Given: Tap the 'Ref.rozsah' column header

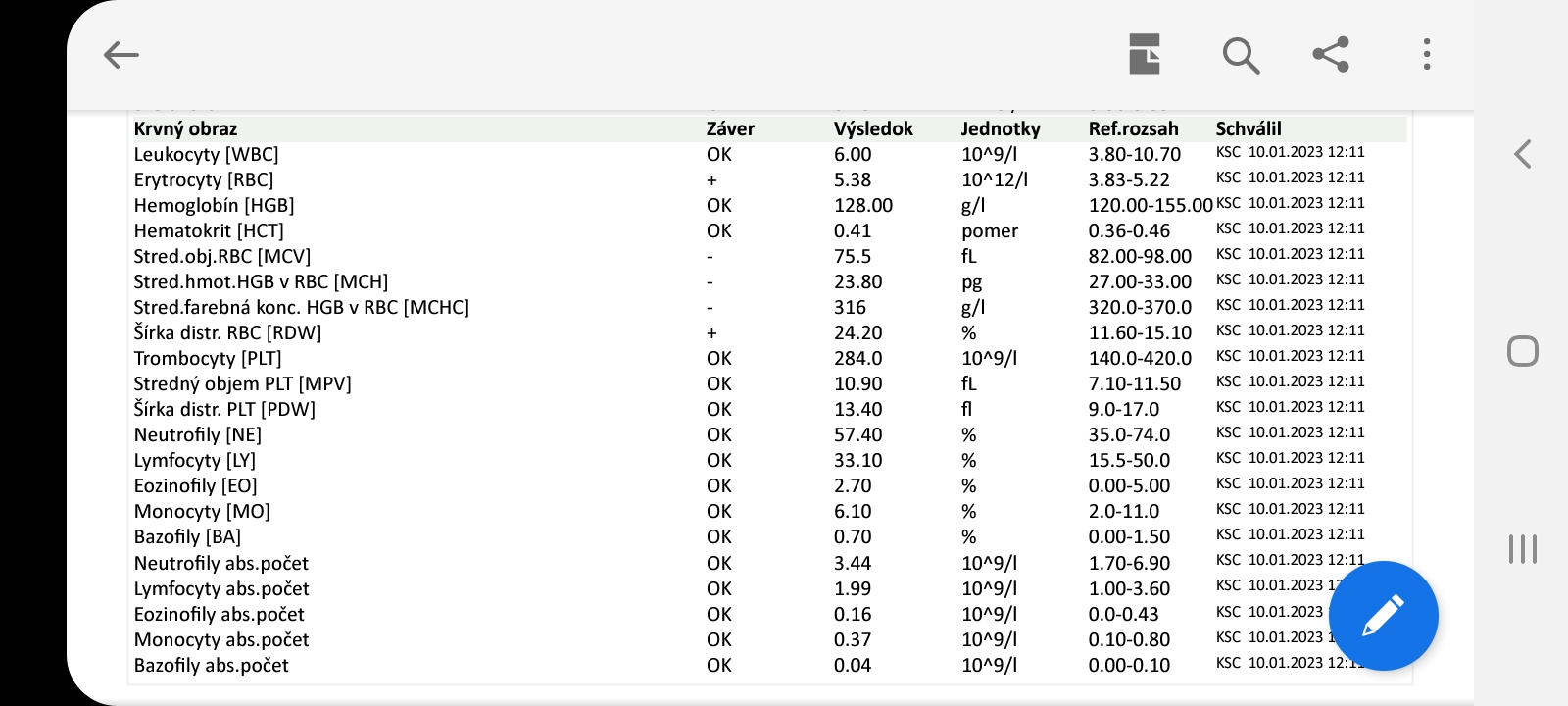Looking at the screenshot, I should pyautogui.click(x=1133, y=128).
